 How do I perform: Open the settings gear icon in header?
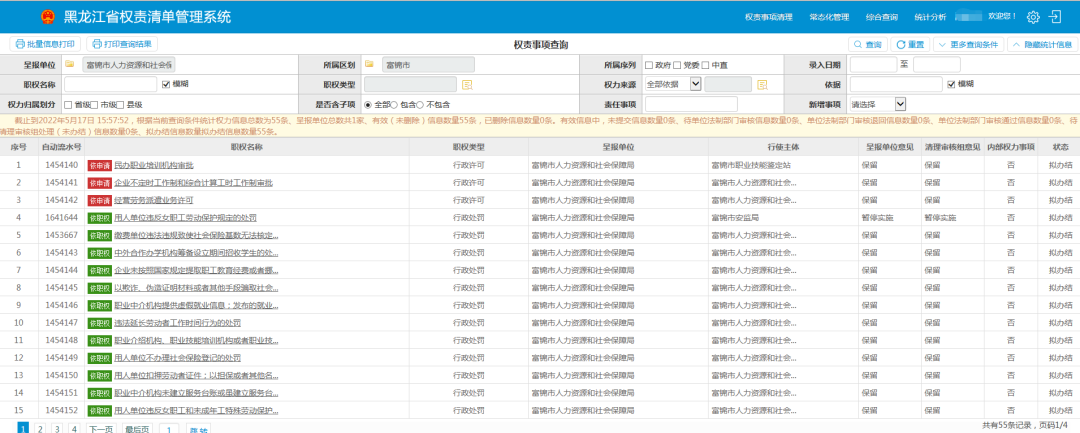[x=1032, y=17]
